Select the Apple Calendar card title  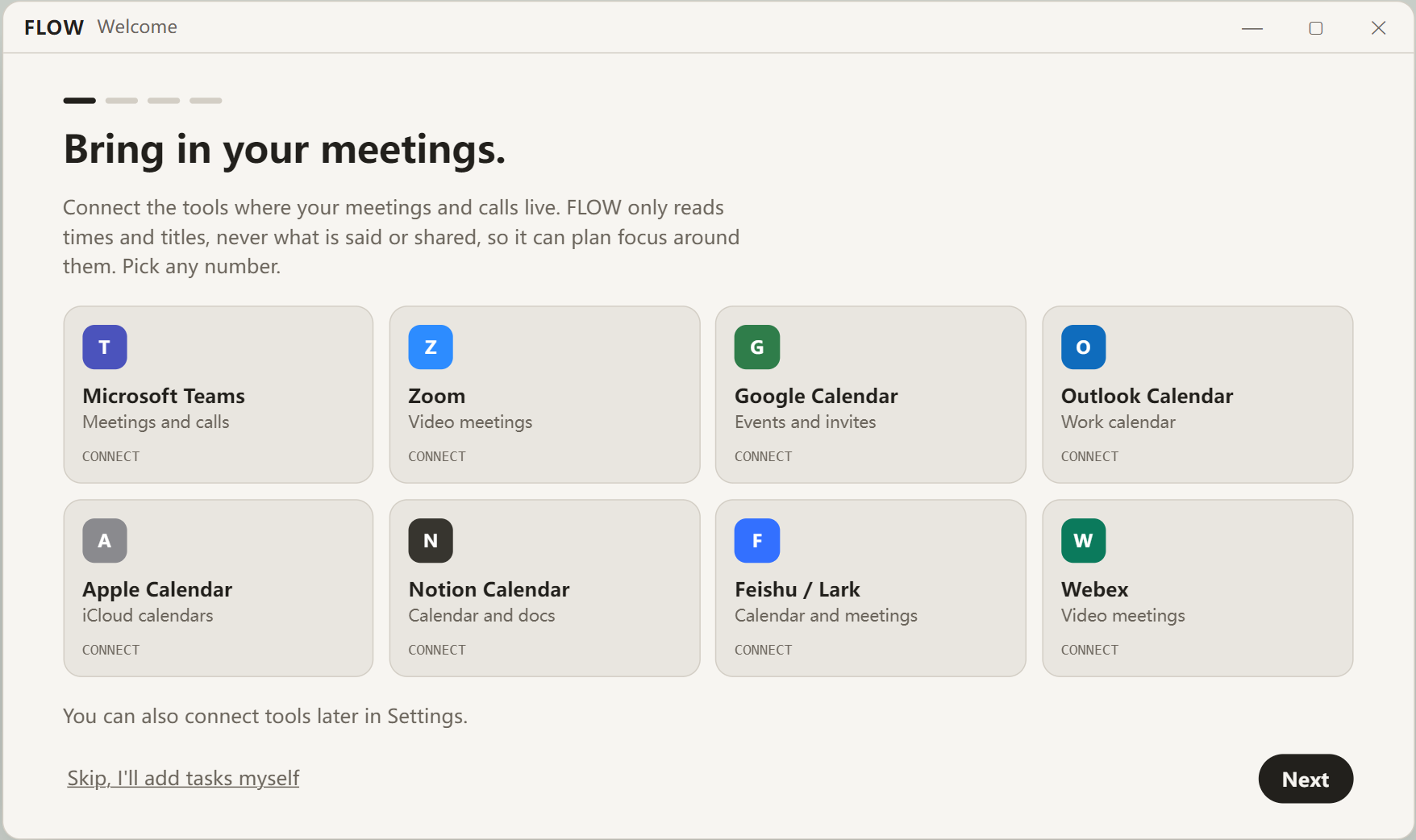pos(157,590)
